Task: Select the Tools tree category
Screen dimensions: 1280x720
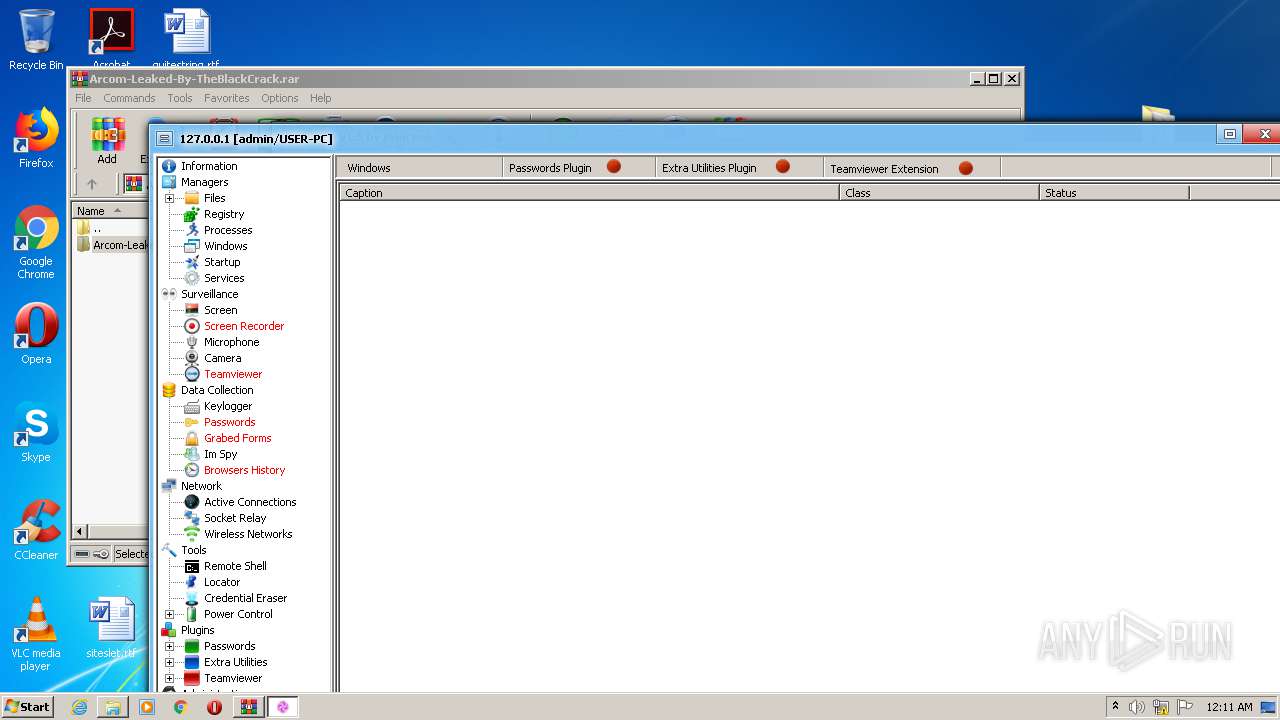Action: pos(194,550)
